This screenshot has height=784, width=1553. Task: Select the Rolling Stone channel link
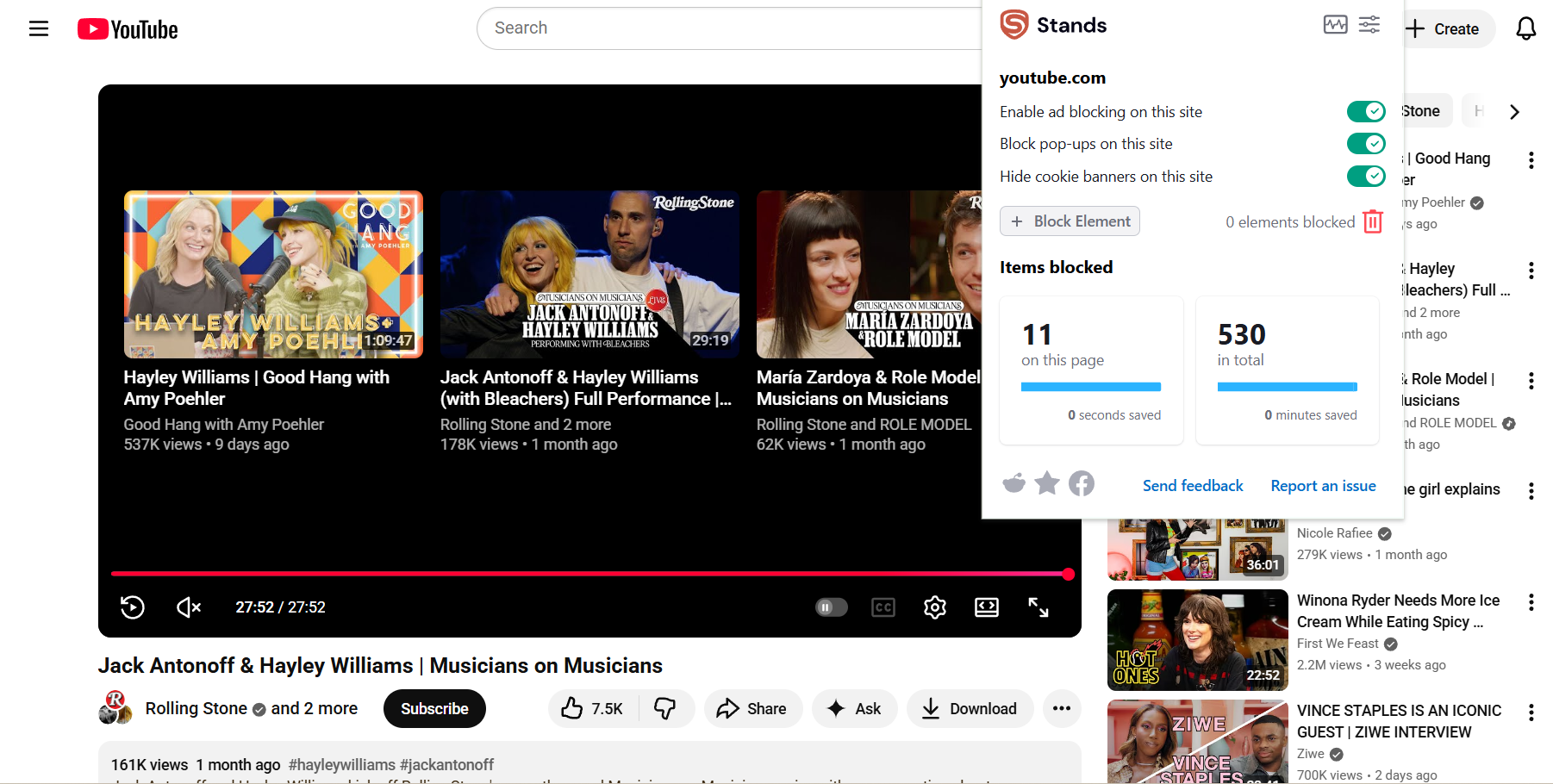tap(197, 708)
